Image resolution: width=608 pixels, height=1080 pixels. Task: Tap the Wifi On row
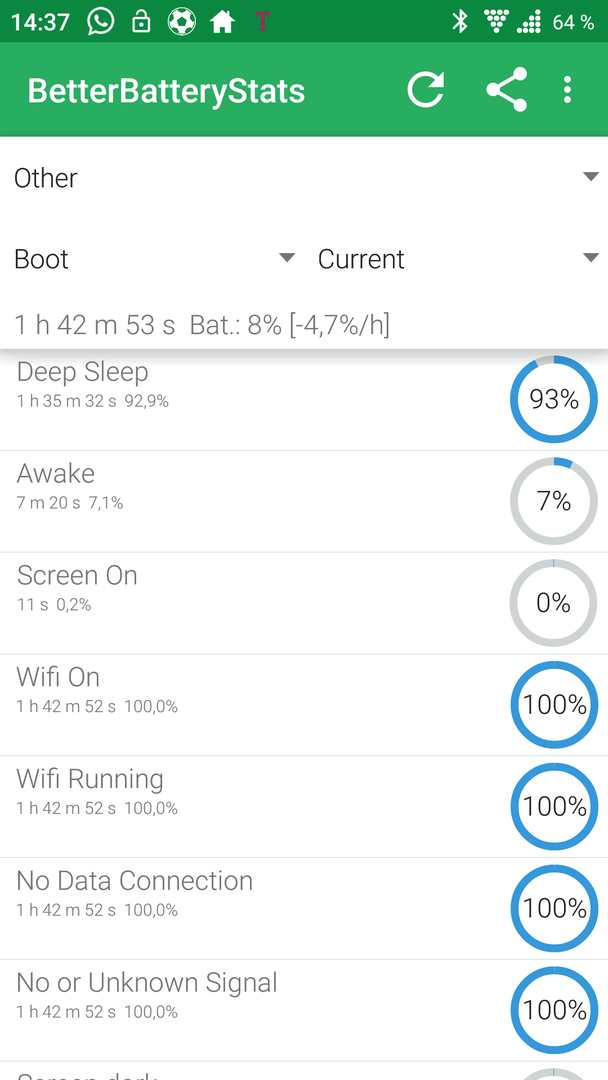click(x=304, y=705)
